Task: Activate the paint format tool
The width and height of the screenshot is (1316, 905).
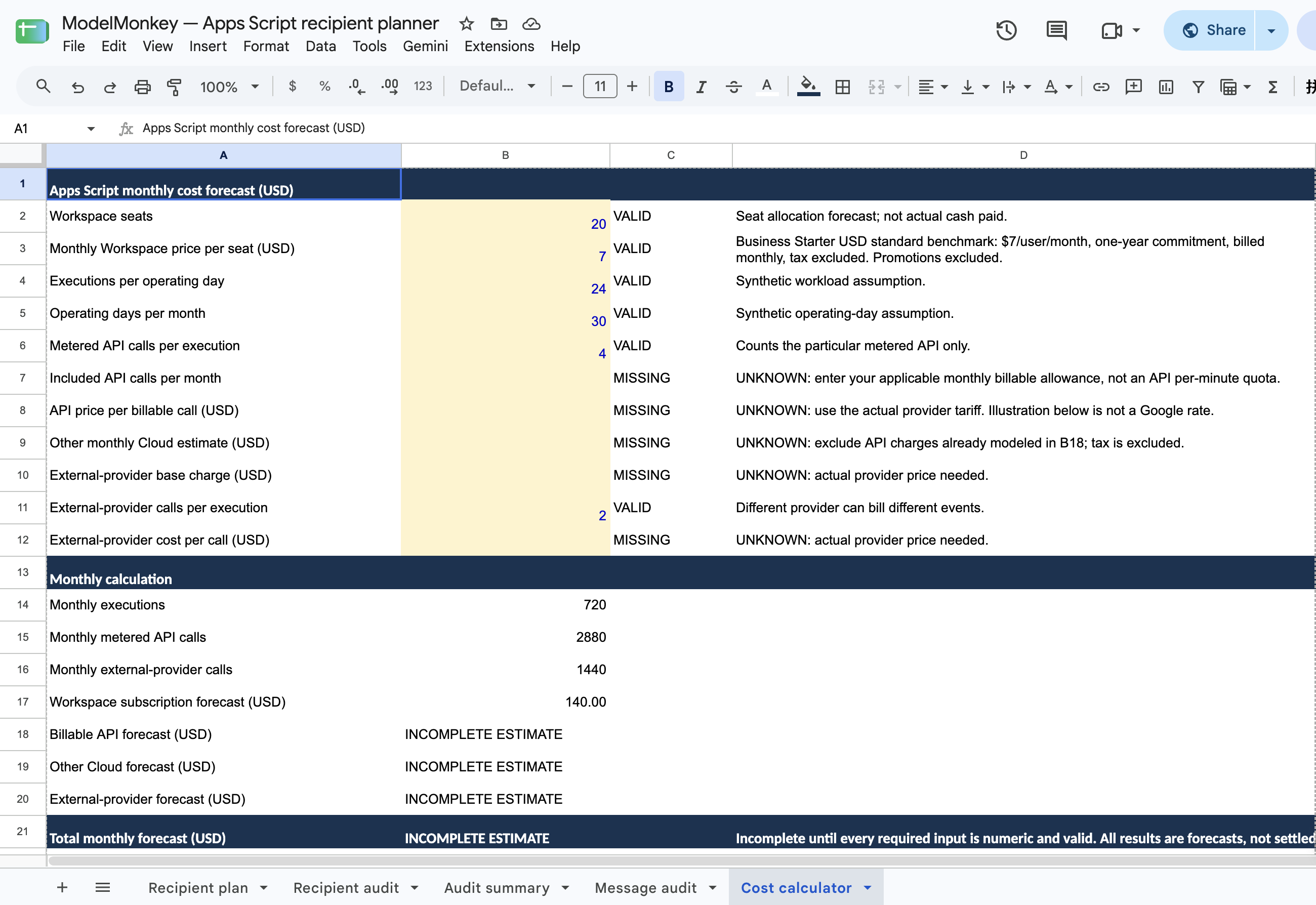Action: tap(174, 87)
